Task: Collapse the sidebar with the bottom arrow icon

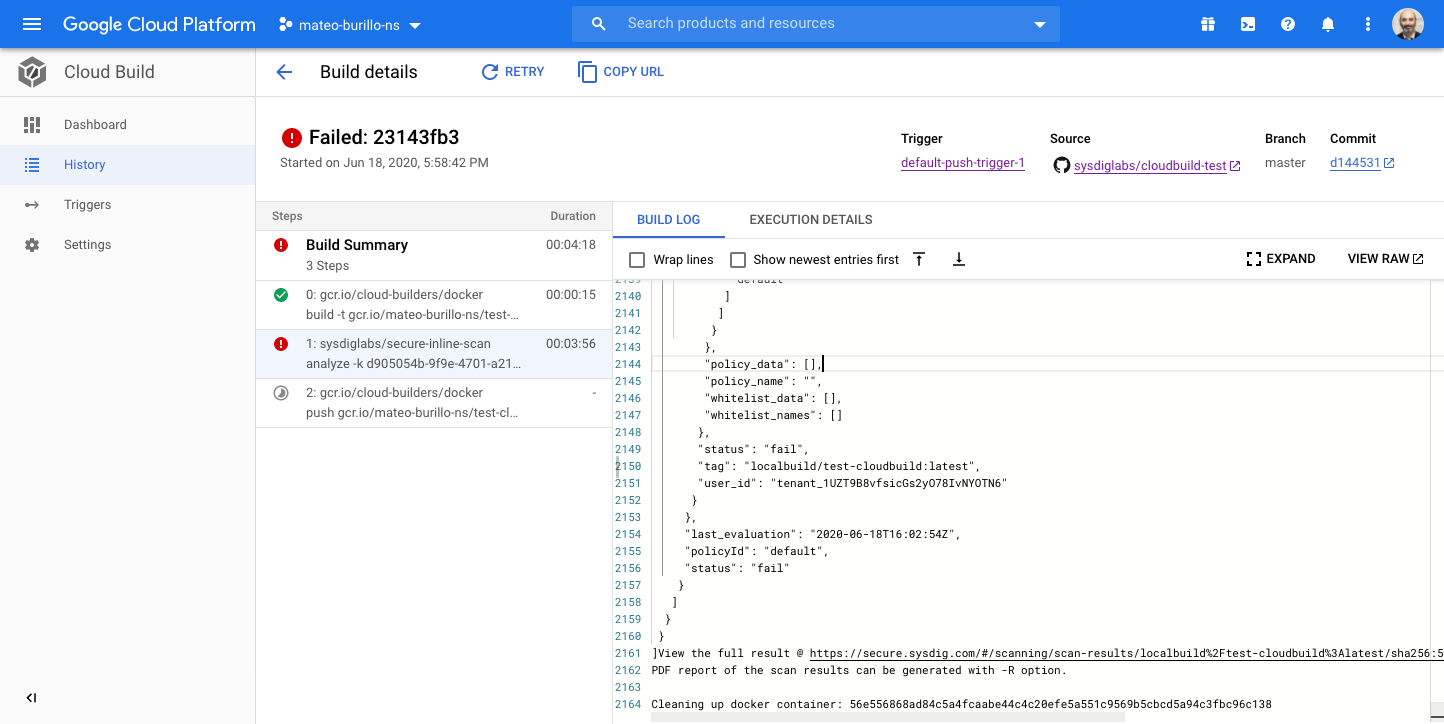Action: [31, 698]
